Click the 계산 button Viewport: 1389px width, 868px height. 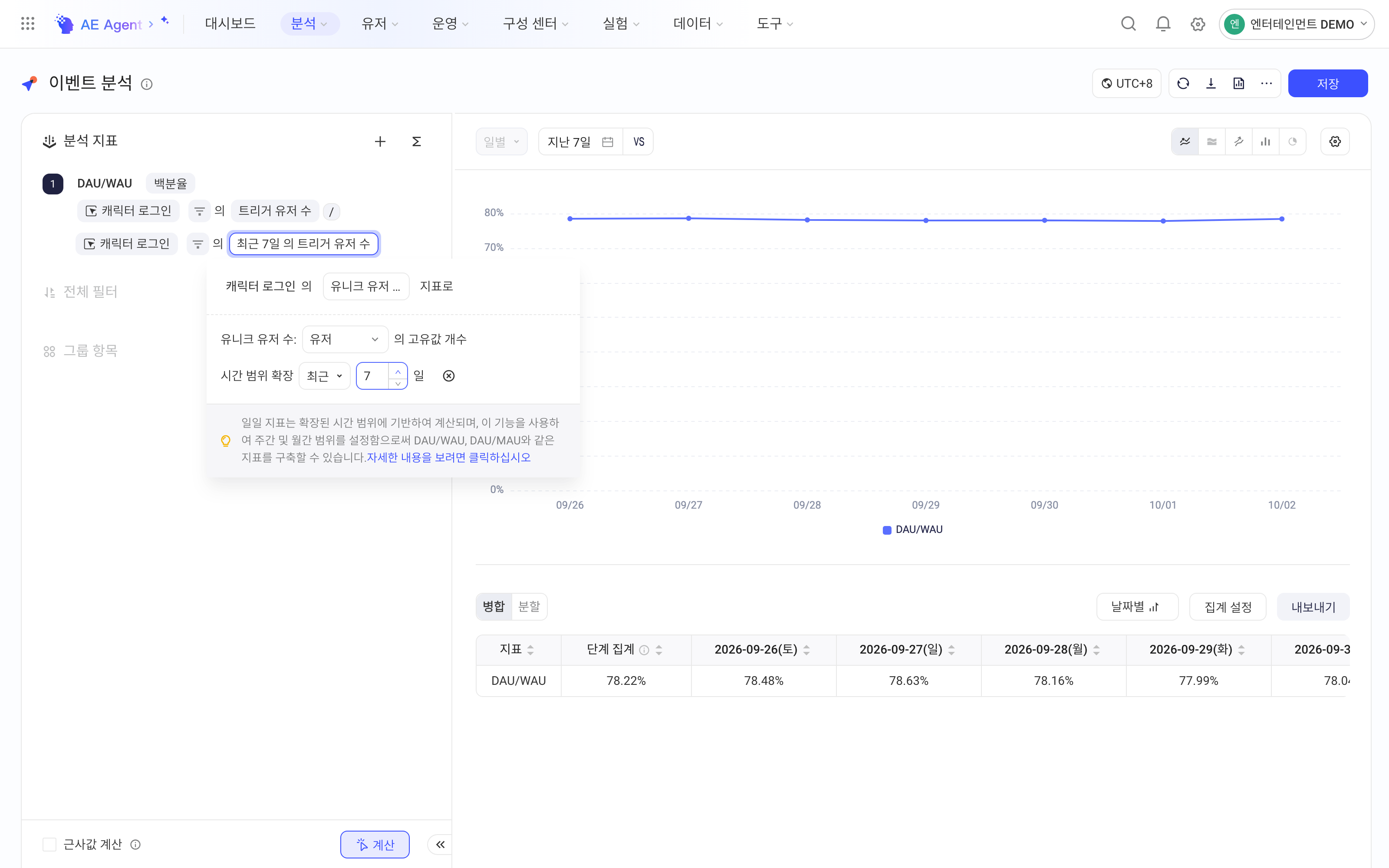pyautogui.click(x=375, y=845)
